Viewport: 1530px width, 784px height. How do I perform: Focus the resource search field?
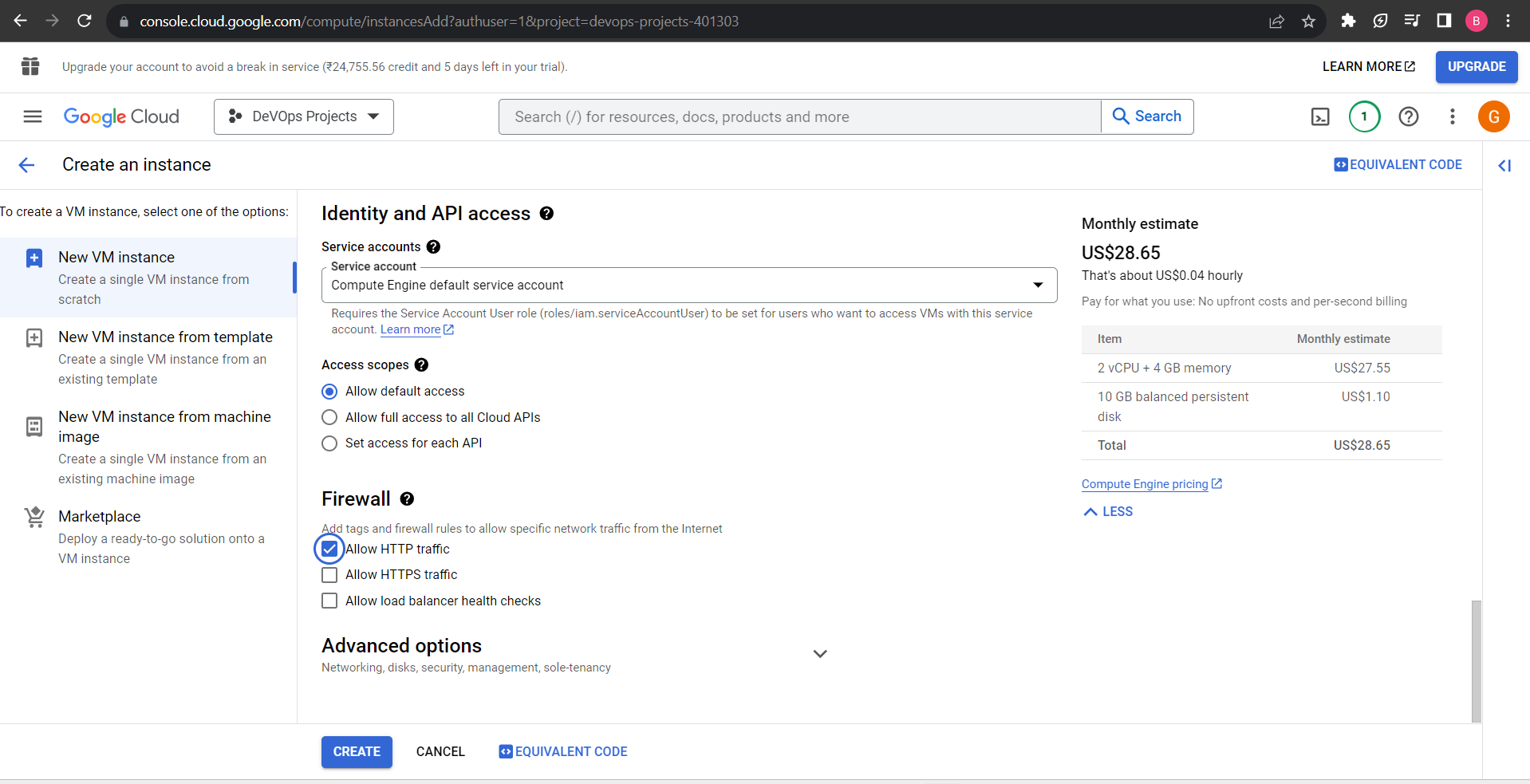[800, 116]
